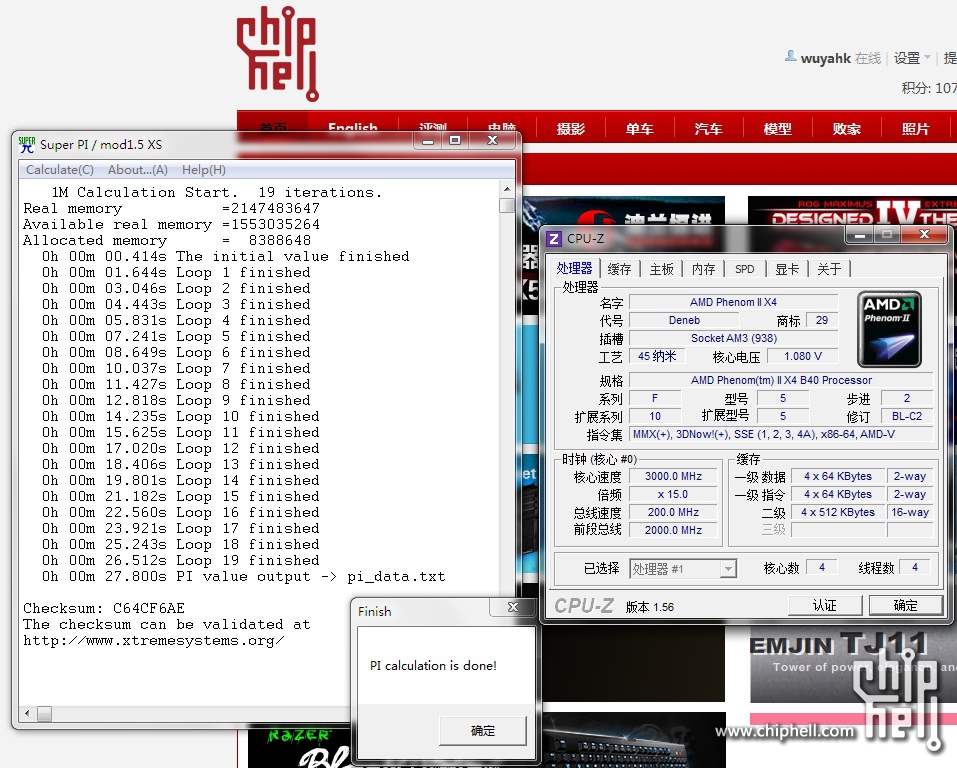Click the Super PI horizontal scrollbar thumb
The image size is (957, 768).
click(x=45, y=713)
